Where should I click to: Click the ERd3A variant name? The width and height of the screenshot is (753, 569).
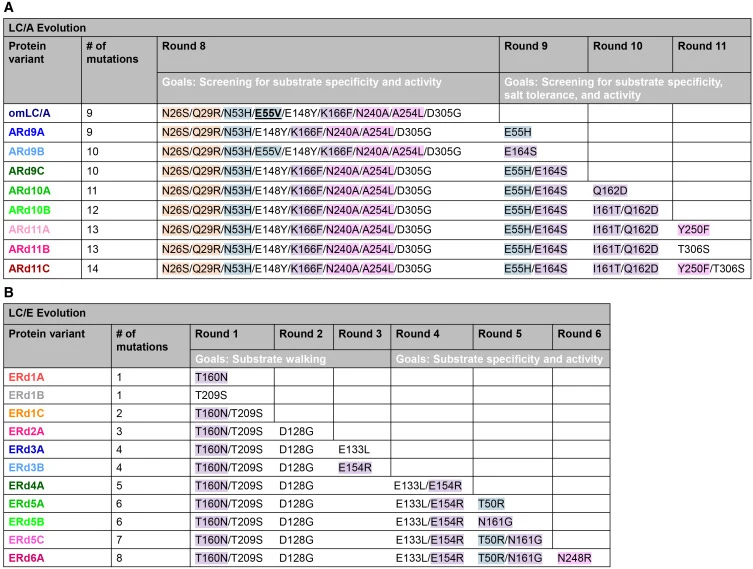(26, 449)
